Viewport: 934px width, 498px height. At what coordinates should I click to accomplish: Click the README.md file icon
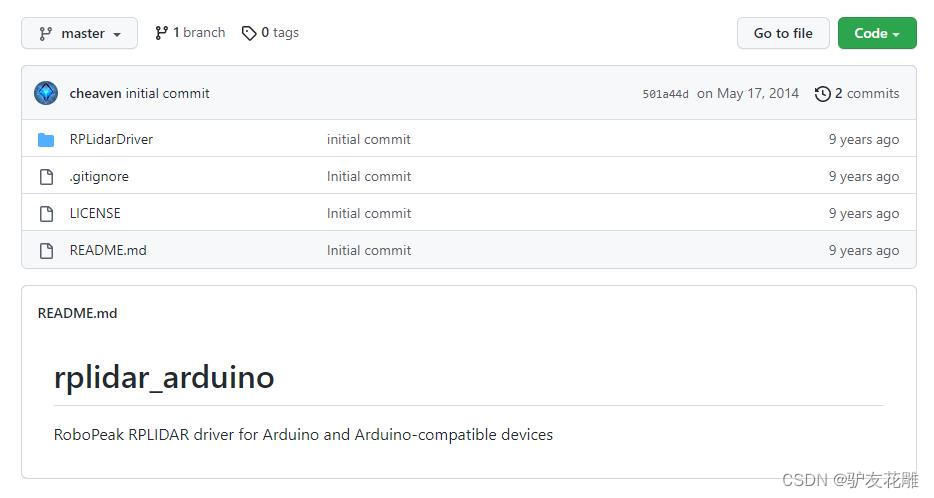(46, 251)
